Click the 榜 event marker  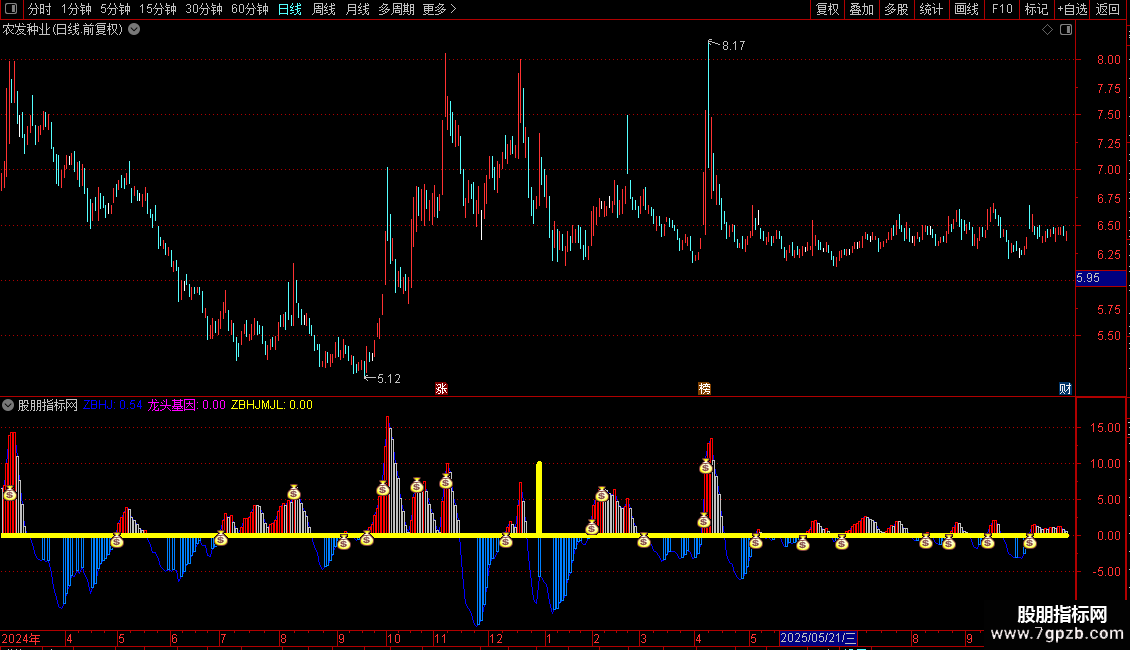(x=705, y=388)
